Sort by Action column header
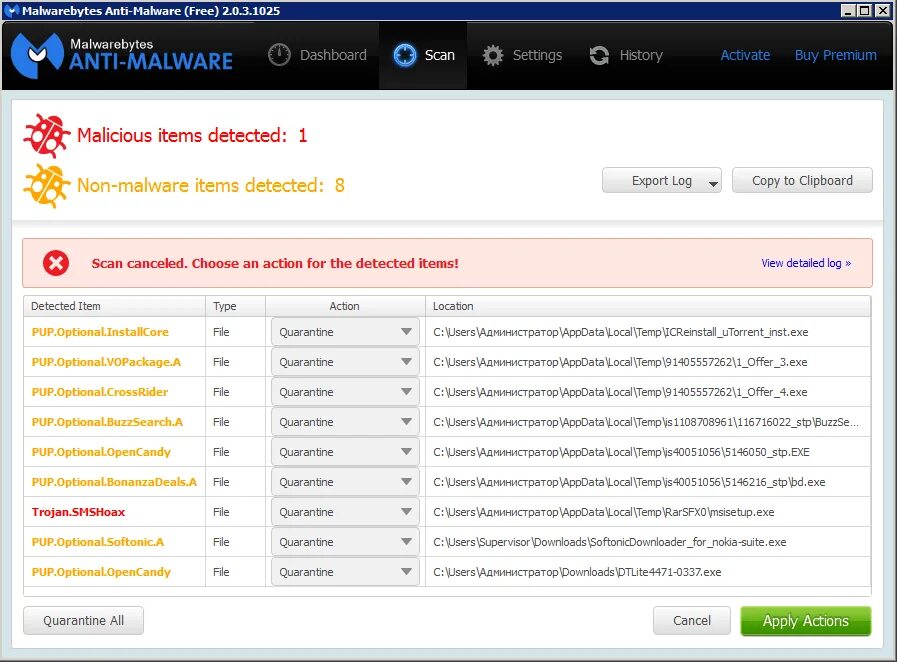898x662 pixels. 345,306
